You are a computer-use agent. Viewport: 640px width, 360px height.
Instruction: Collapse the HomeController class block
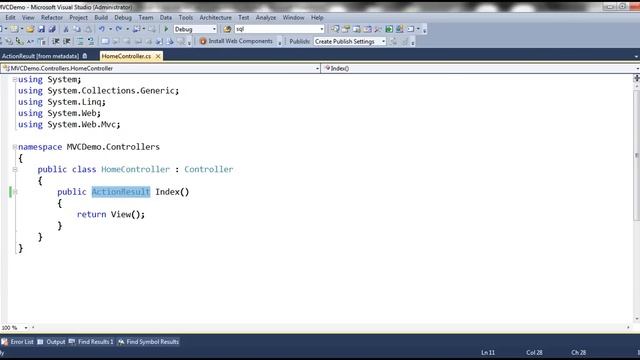coord(15,169)
